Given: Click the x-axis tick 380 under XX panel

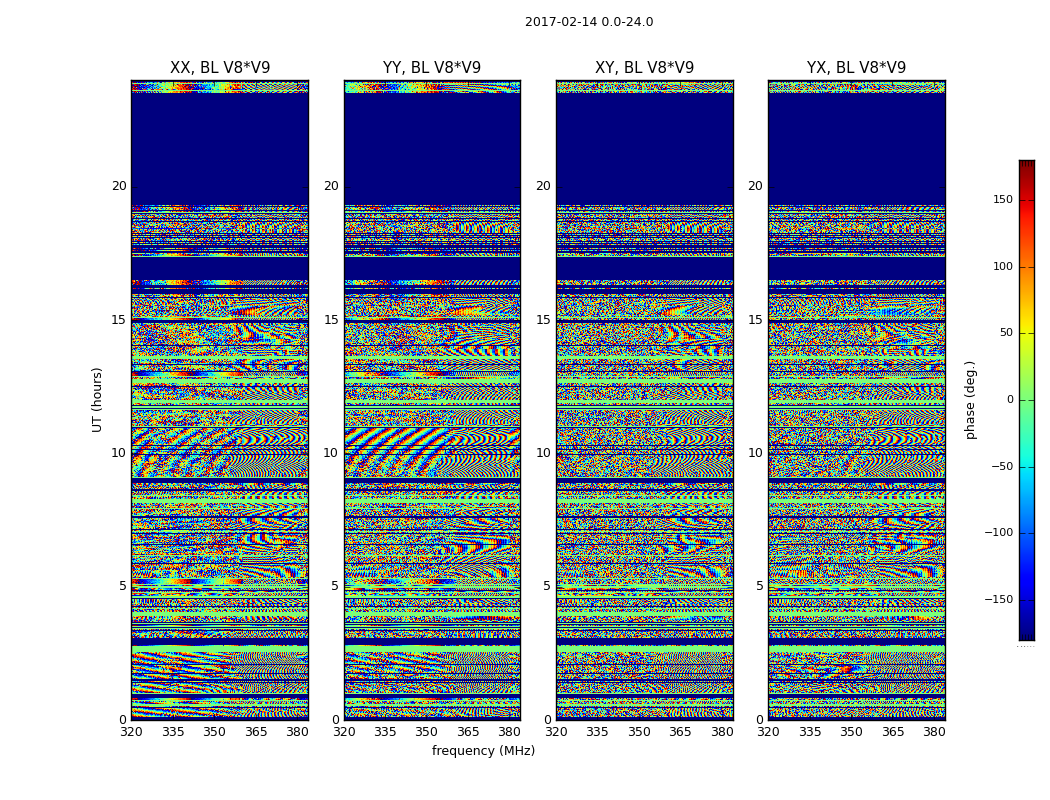Looking at the screenshot, I should pos(297,732).
